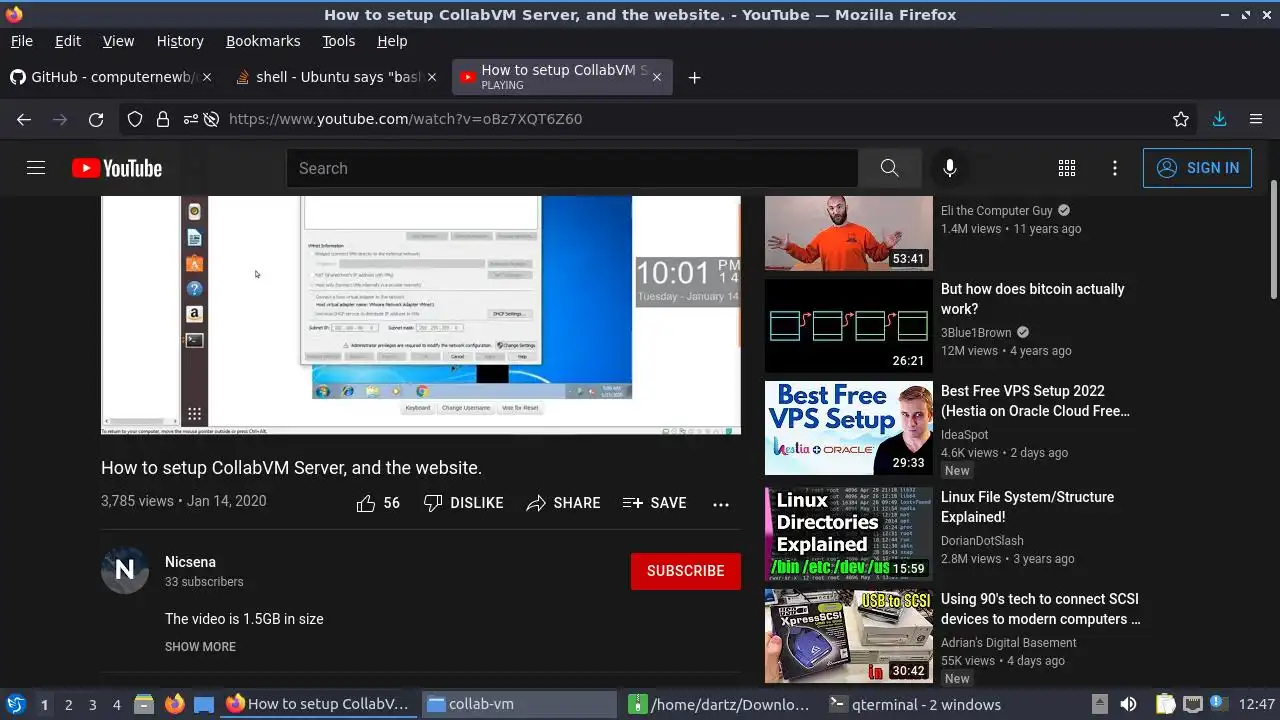Open bitcoin video thumbnail
This screenshot has width=1280, height=720.
point(849,326)
